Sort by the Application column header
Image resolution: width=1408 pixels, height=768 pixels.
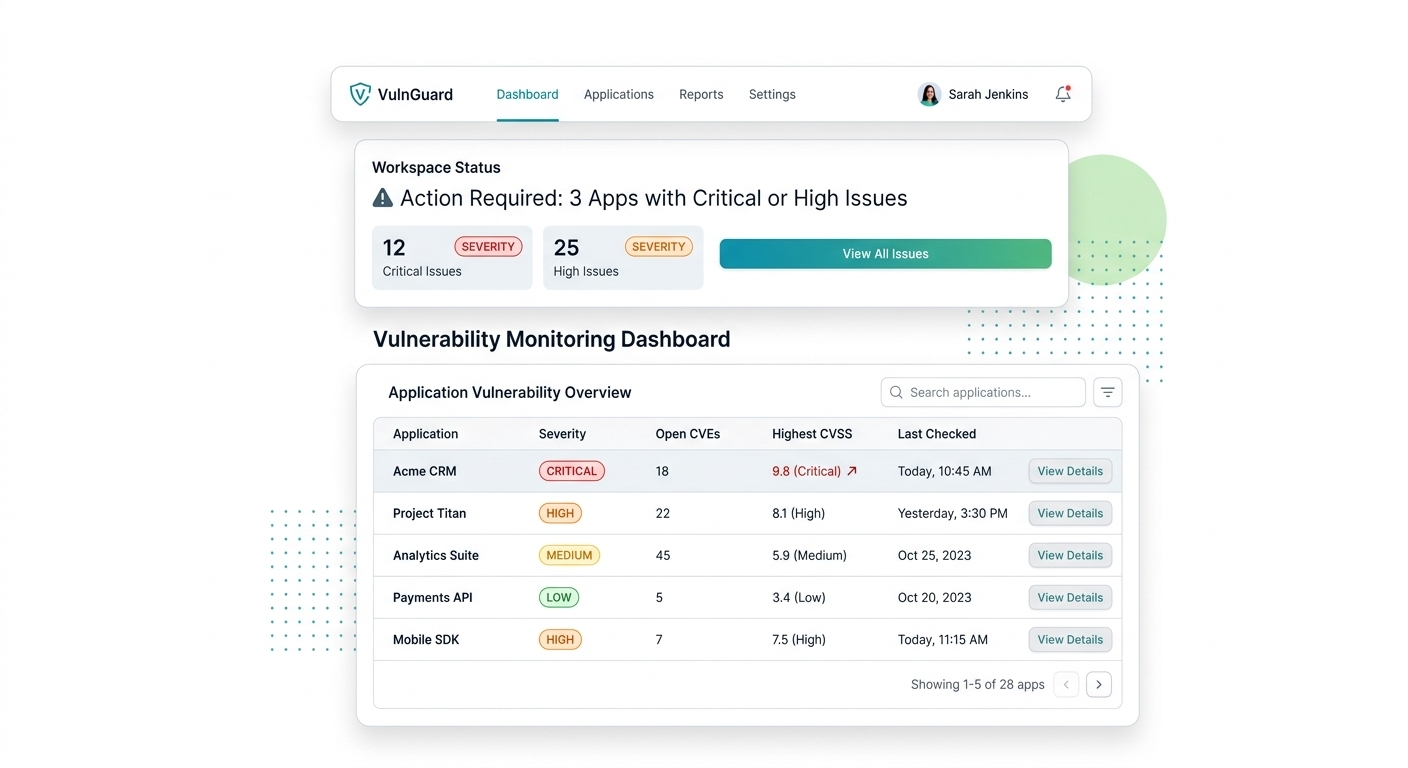coord(425,434)
